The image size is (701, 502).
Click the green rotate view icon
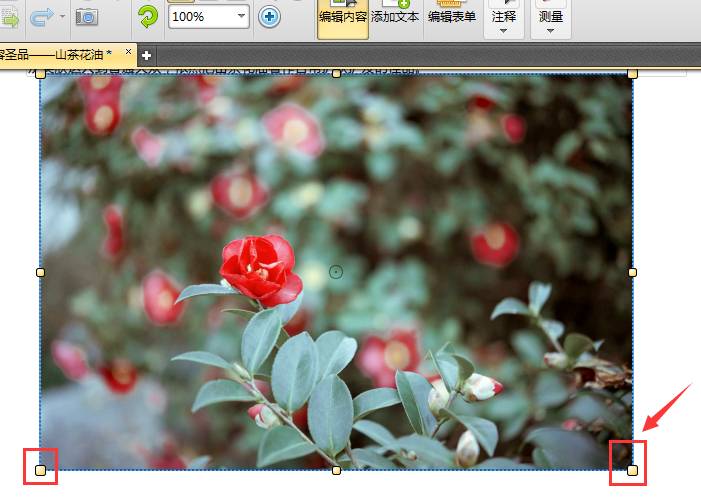[x=148, y=17]
